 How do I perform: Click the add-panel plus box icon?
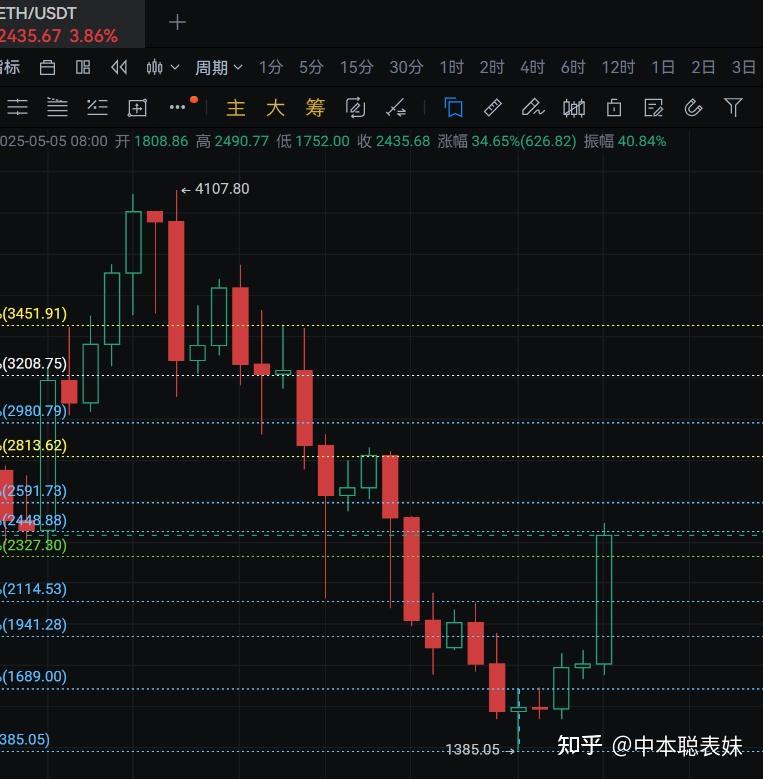[x=137, y=108]
